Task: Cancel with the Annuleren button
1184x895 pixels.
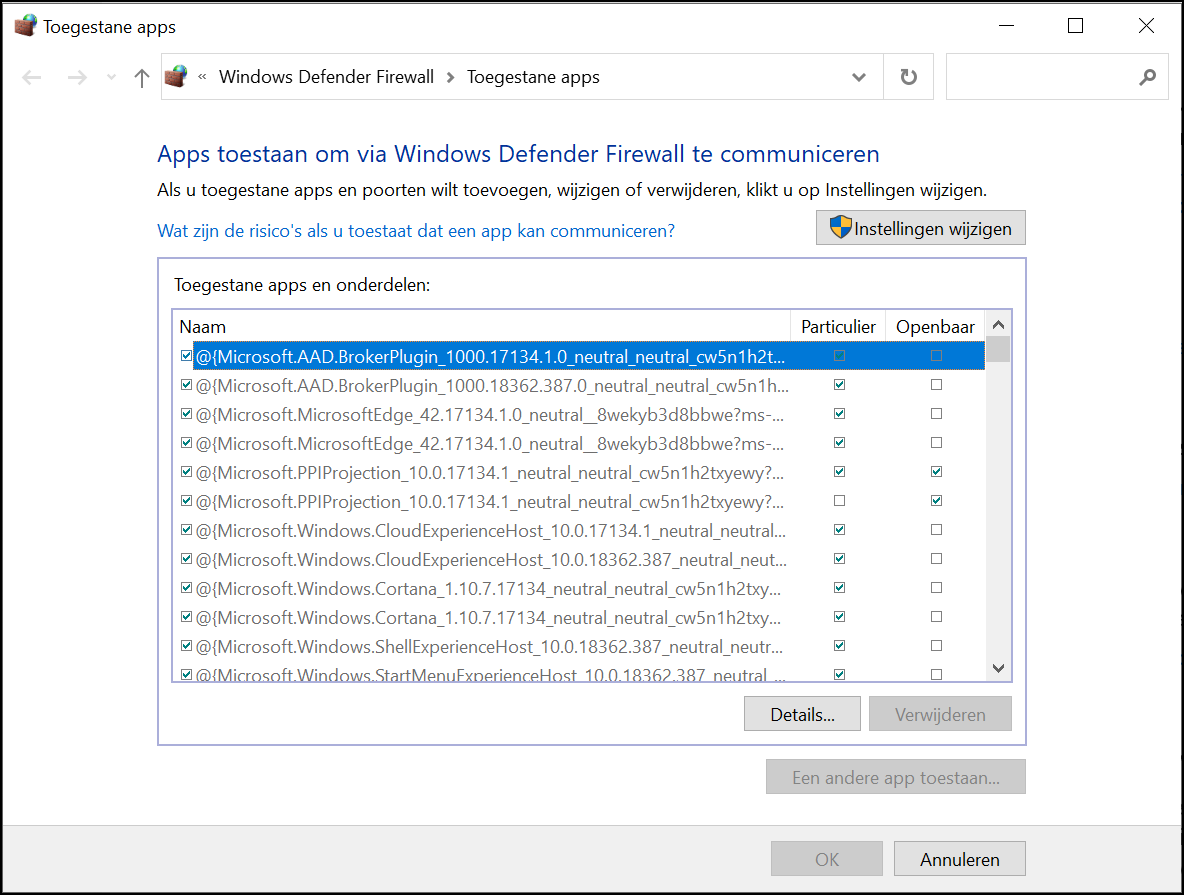Action: click(x=960, y=859)
